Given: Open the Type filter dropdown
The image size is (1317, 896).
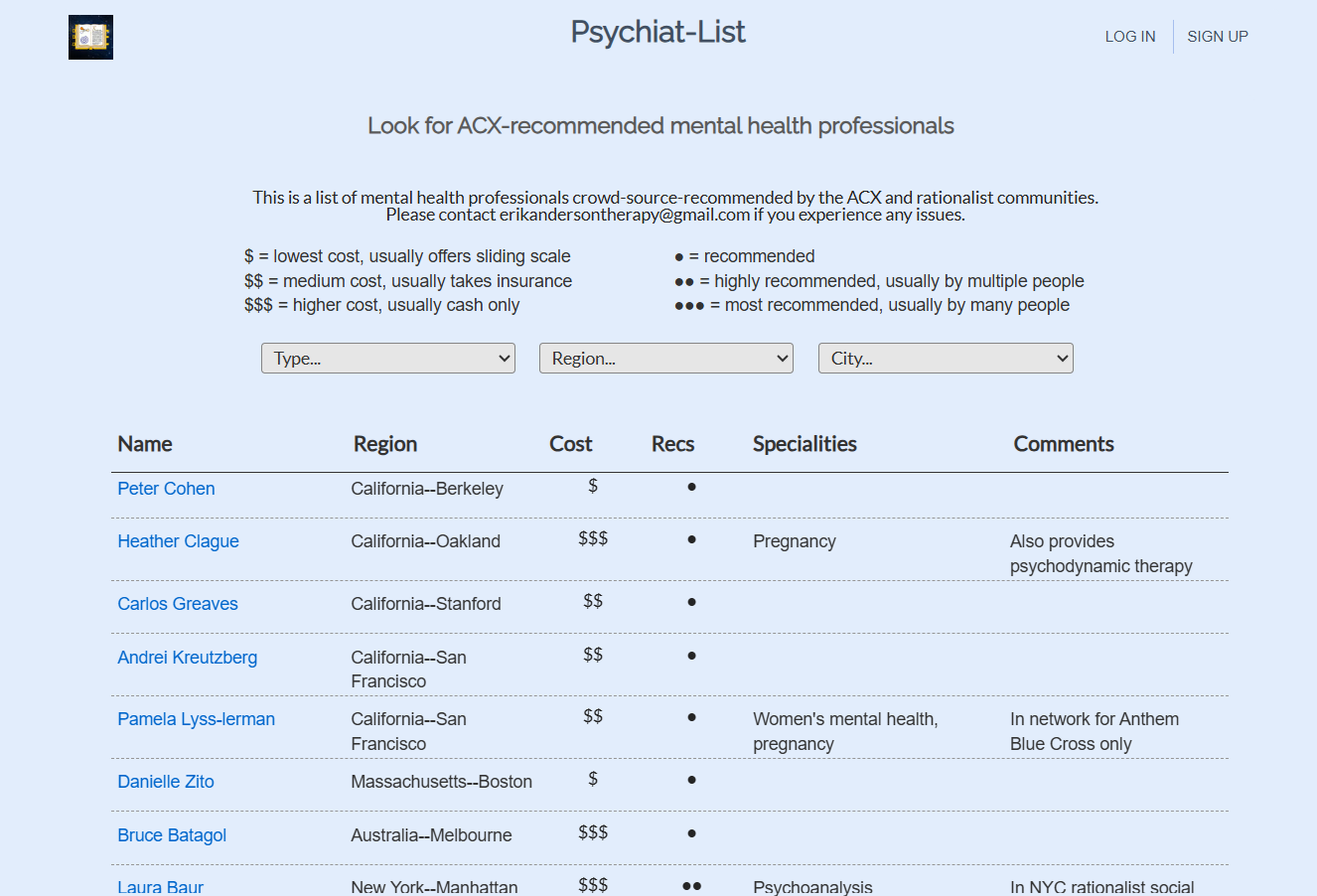Looking at the screenshot, I should click(387, 358).
